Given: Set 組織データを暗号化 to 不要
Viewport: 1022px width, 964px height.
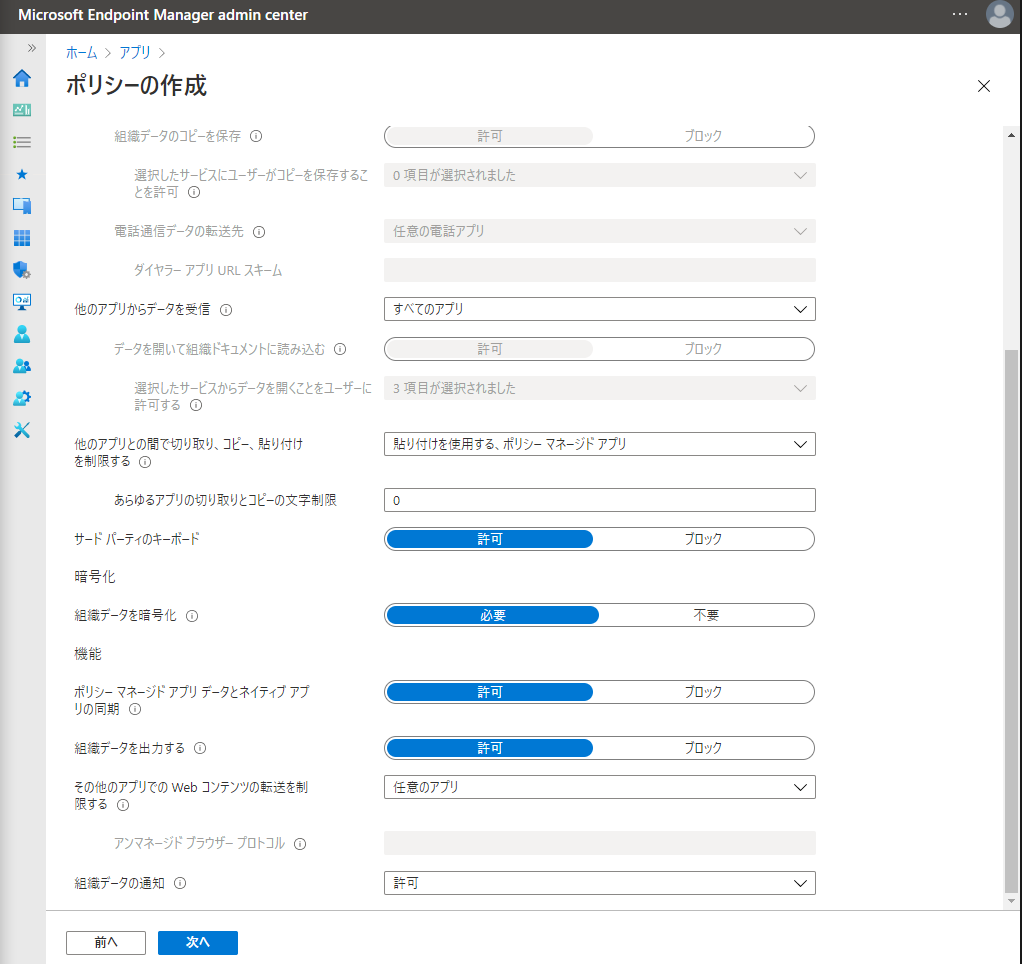Looking at the screenshot, I should pyautogui.click(x=706, y=615).
